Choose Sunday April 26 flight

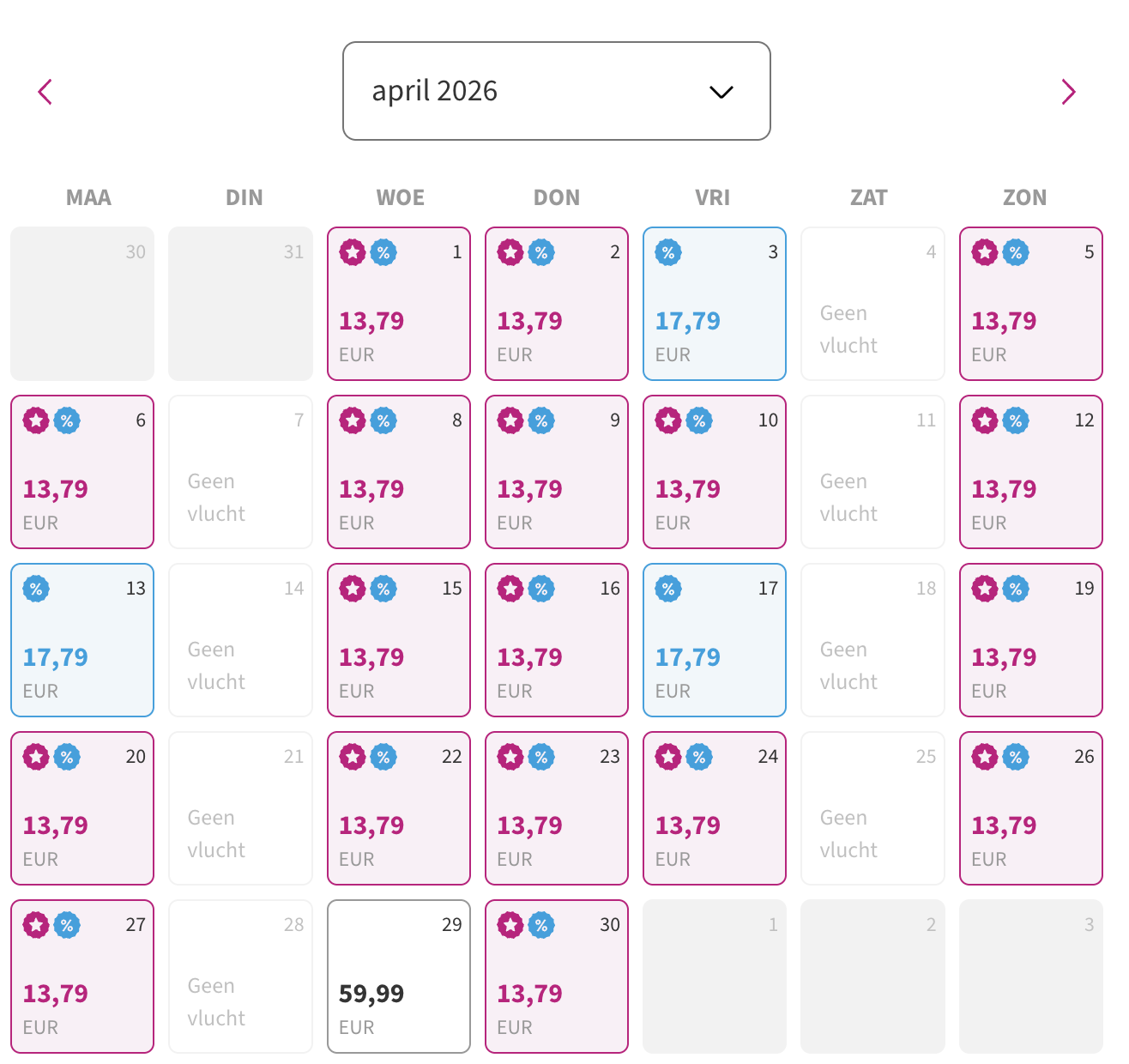click(x=1031, y=808)
